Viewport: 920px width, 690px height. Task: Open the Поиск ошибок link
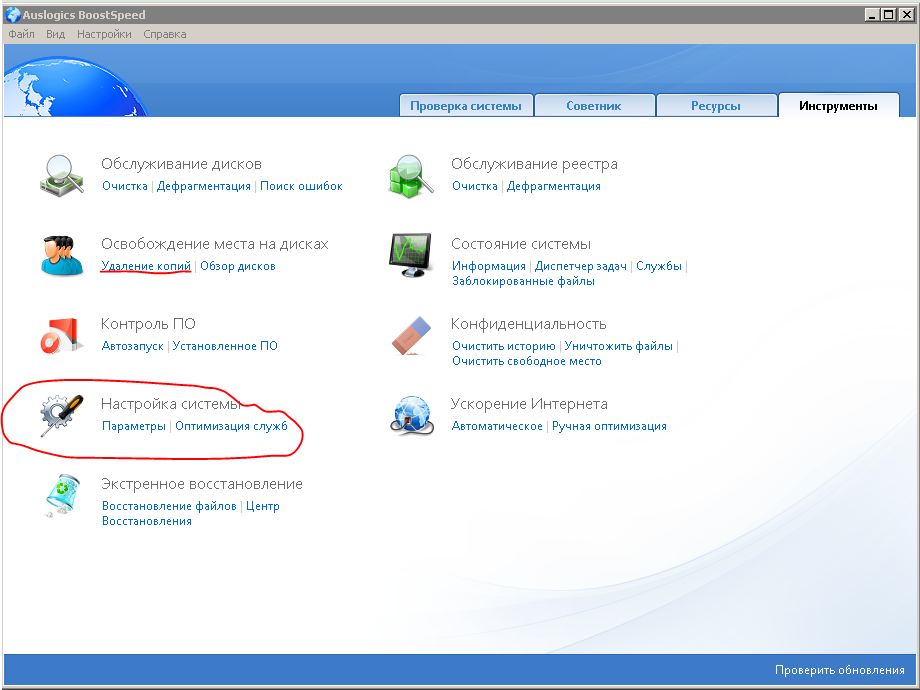coord(301,186)
